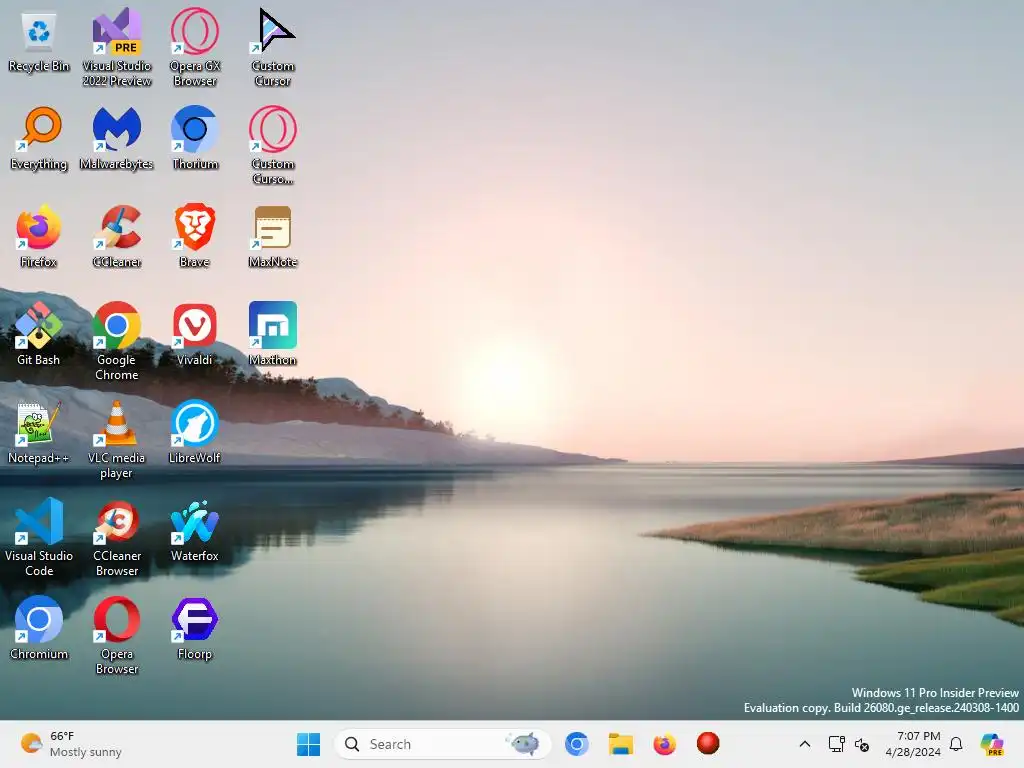Viewport: 1024px width, 768px height.
Task: Select the Google Chrome desktop shortcut
Action: [x=117, y=341]
